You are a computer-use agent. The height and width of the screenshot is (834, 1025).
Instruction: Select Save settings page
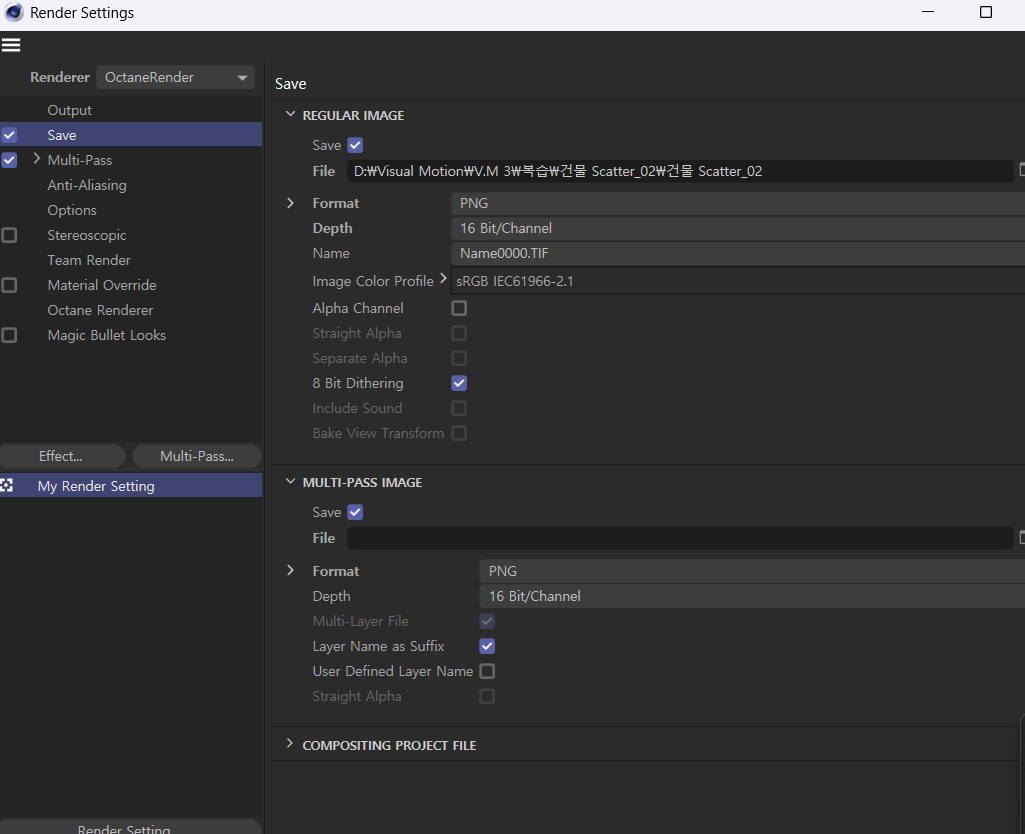[x=61, y=135]
